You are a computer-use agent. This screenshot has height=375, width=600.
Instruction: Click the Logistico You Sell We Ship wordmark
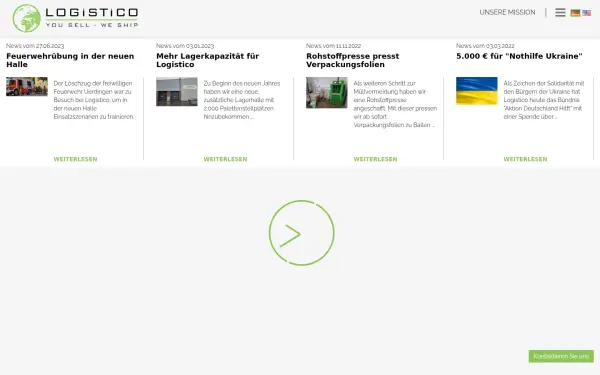(x=92, y=18)
